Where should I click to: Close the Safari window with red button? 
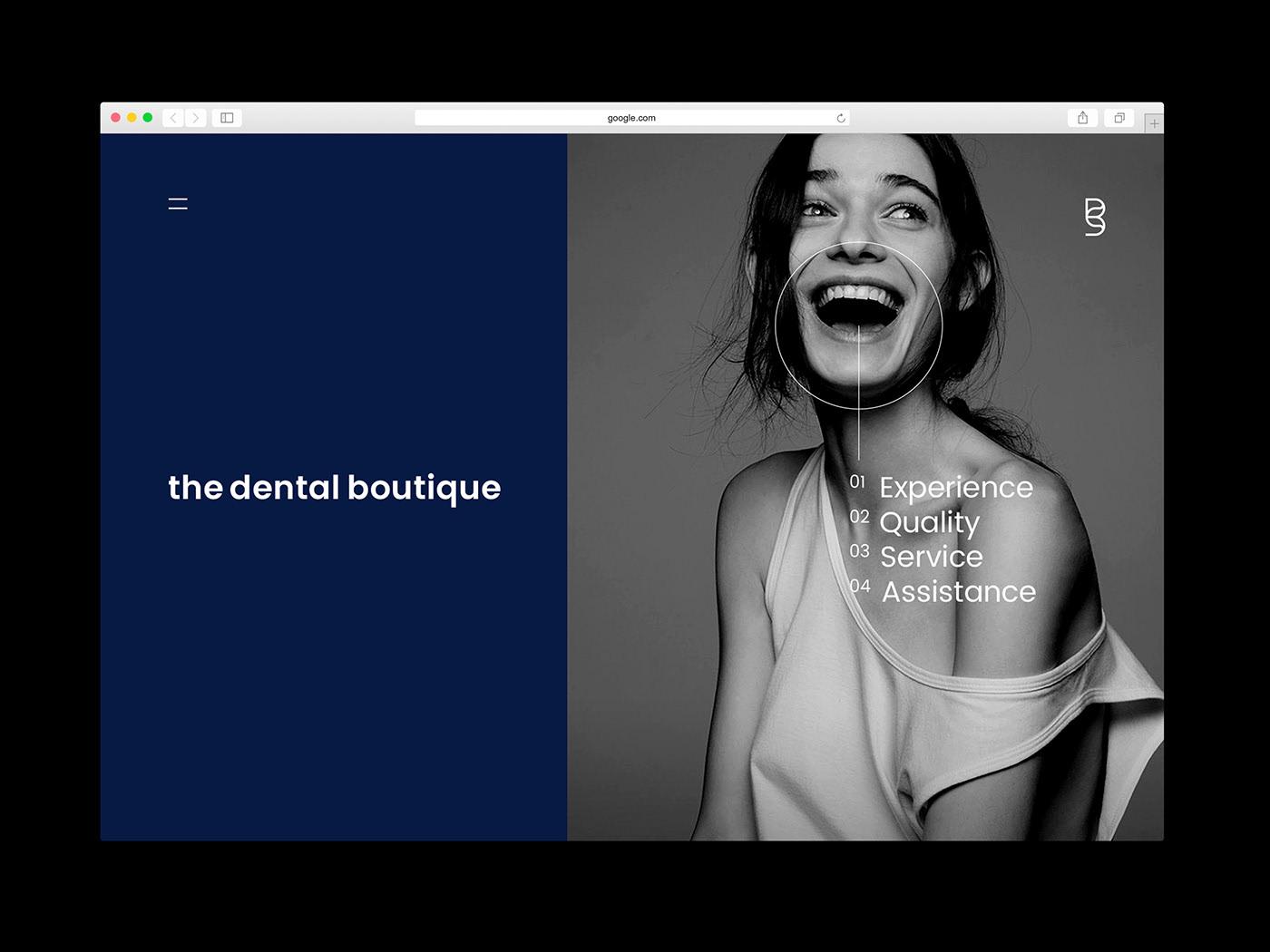(x=115, y=118)
